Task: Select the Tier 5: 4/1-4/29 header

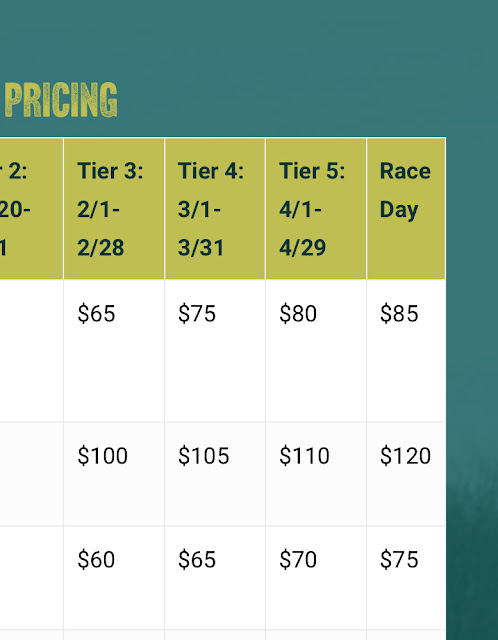Action: tap(316, 209)
